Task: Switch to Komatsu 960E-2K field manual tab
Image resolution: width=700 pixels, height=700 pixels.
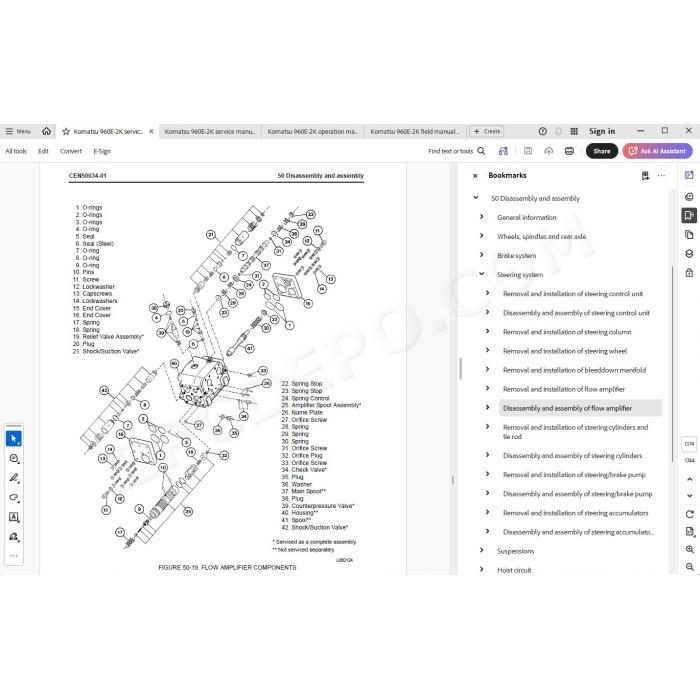Action: (x=415, y=131)
